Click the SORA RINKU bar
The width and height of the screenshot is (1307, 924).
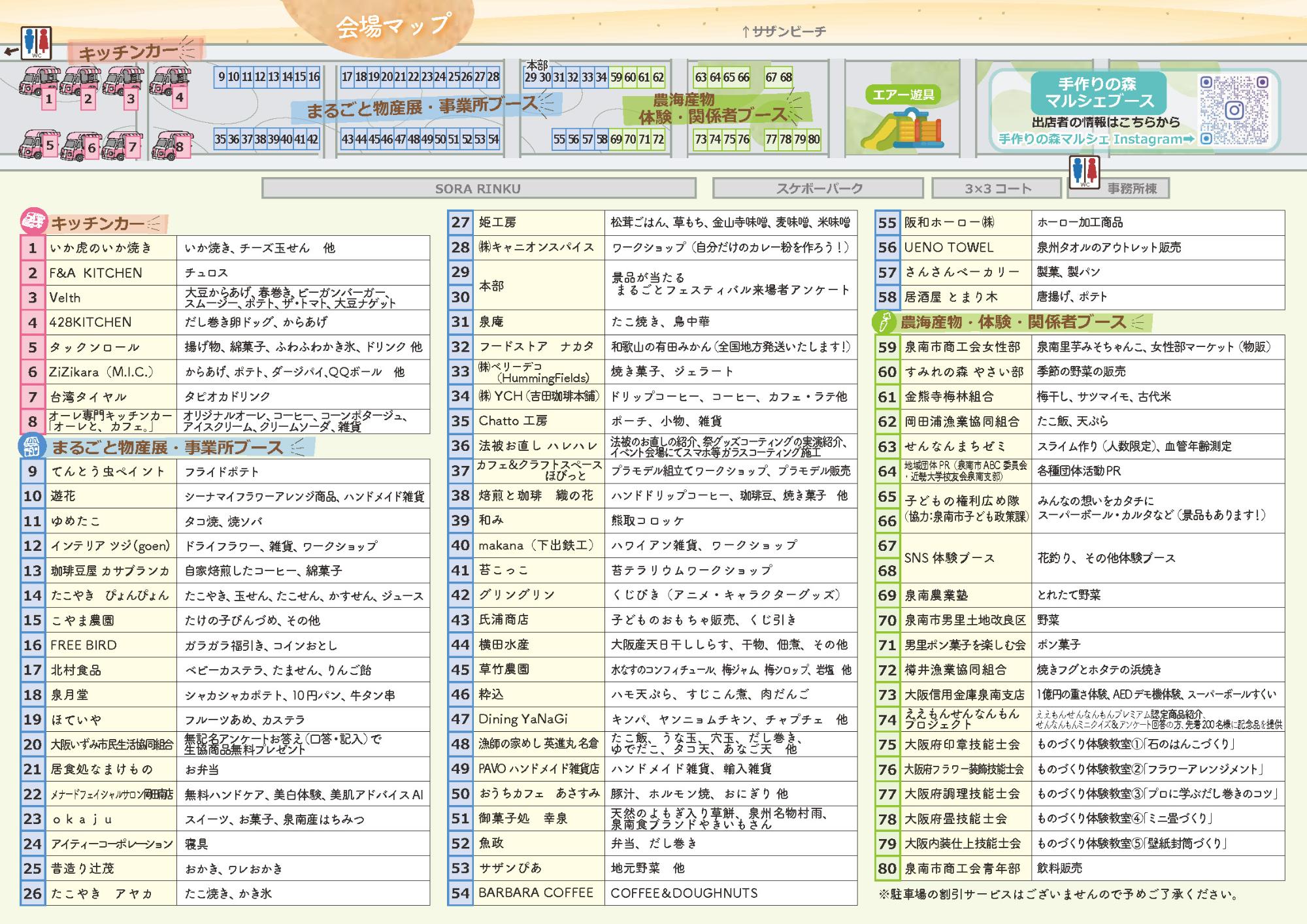[x=478, y=188]
